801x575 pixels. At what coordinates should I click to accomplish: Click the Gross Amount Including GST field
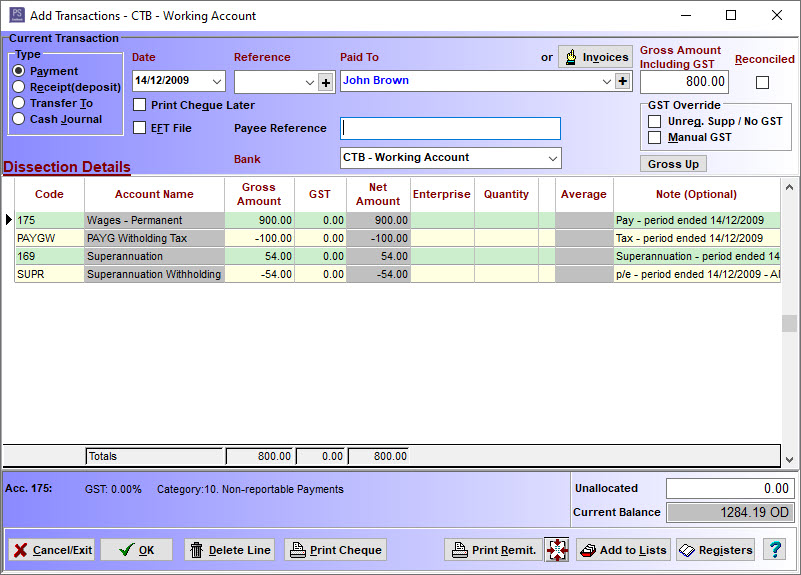click(x=684, y=82)
